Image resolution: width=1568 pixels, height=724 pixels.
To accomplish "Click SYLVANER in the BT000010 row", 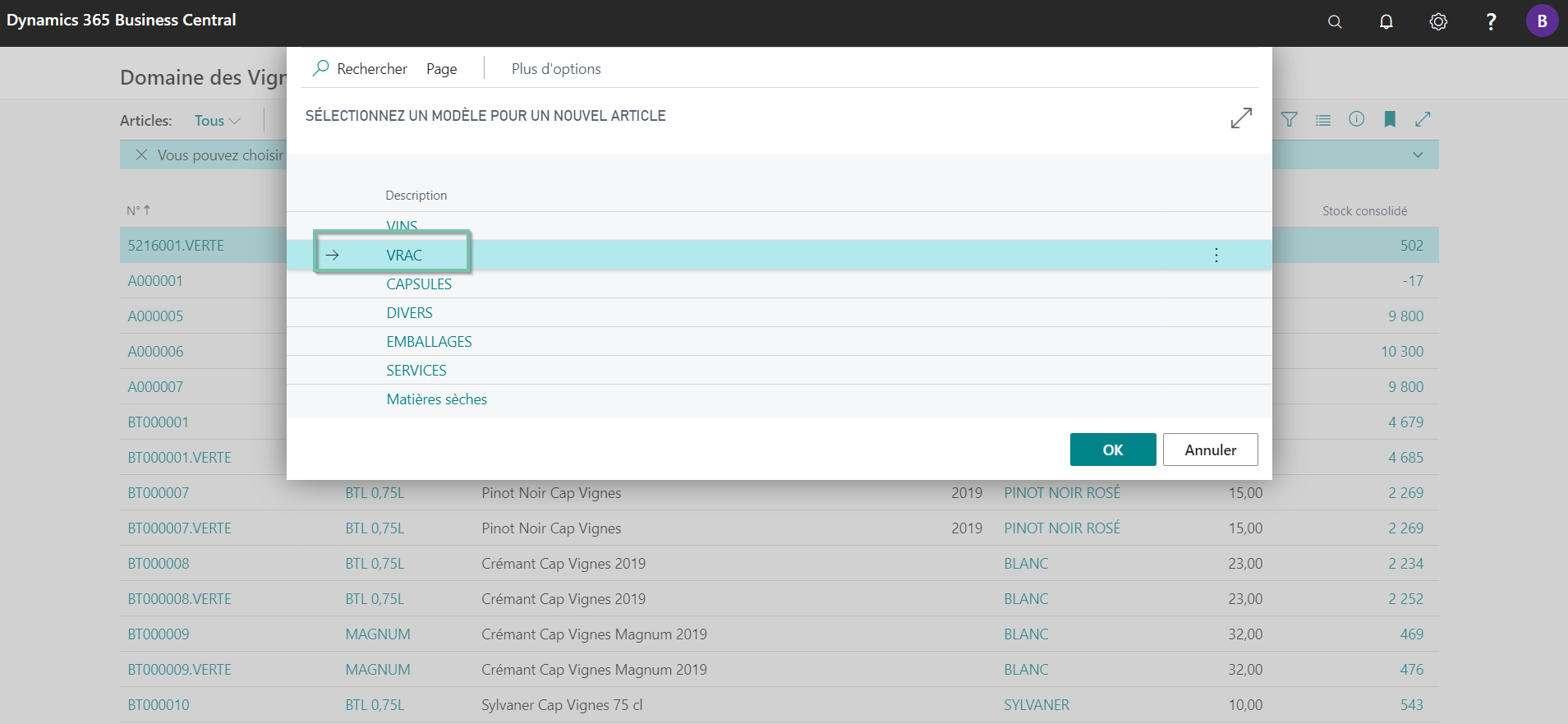I will tap(1037, 705).
